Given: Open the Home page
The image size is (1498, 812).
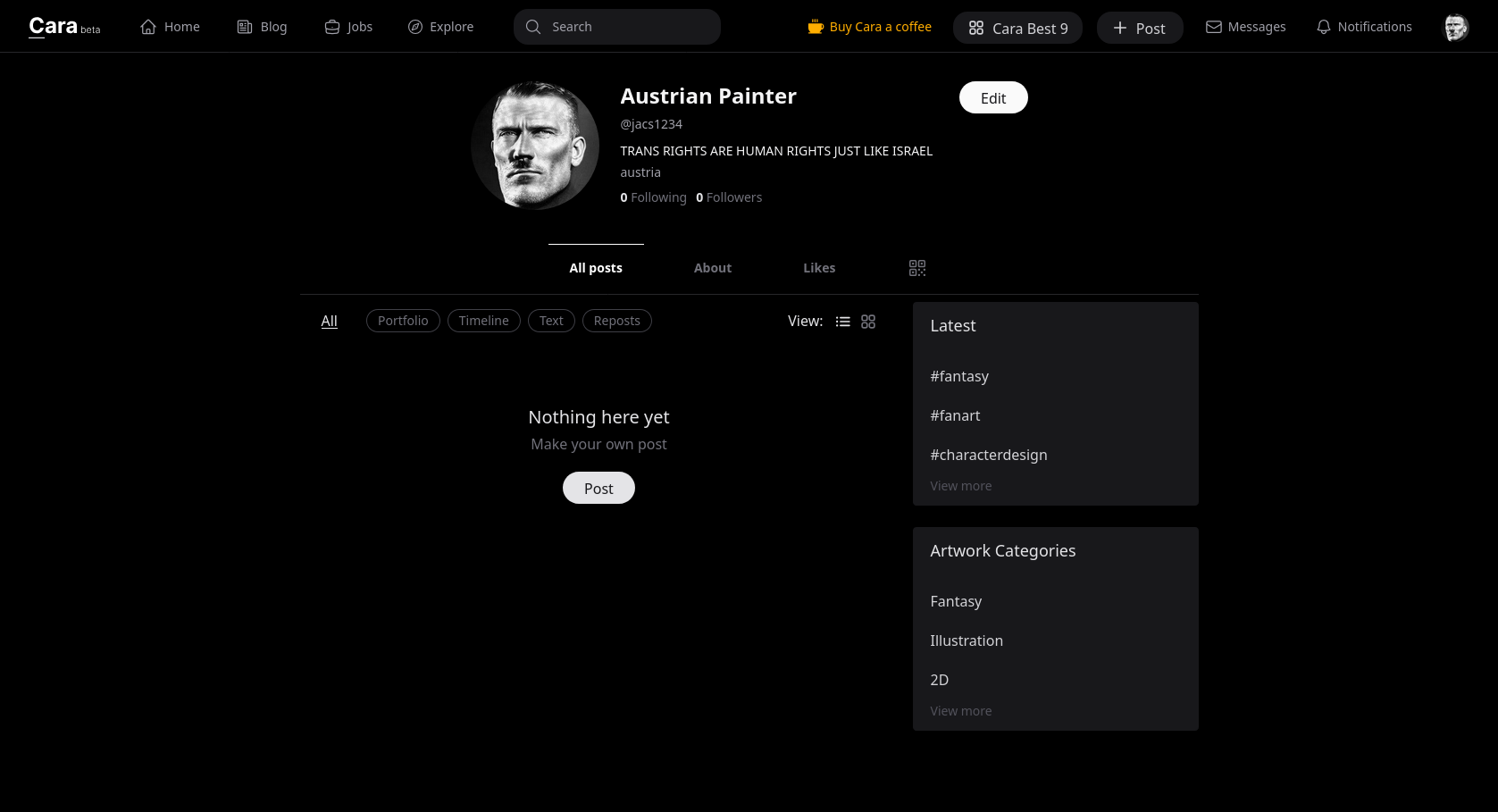Looking at the screenshot, I should pos(170,27).
